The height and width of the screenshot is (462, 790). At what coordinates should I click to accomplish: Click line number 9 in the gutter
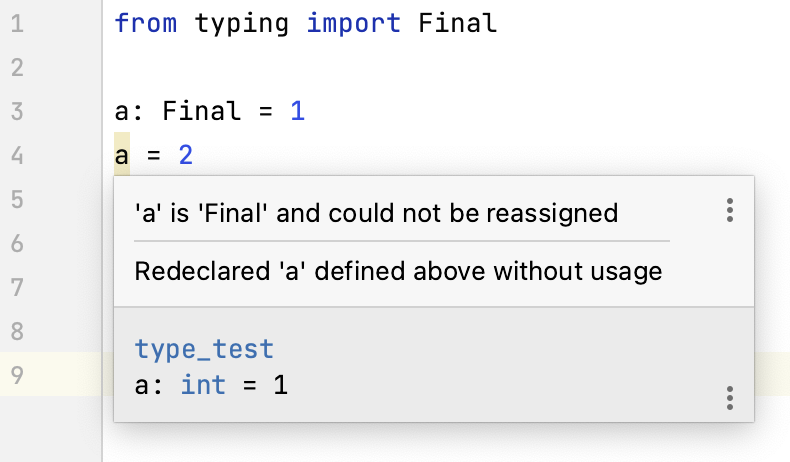[x=17, y=375]
